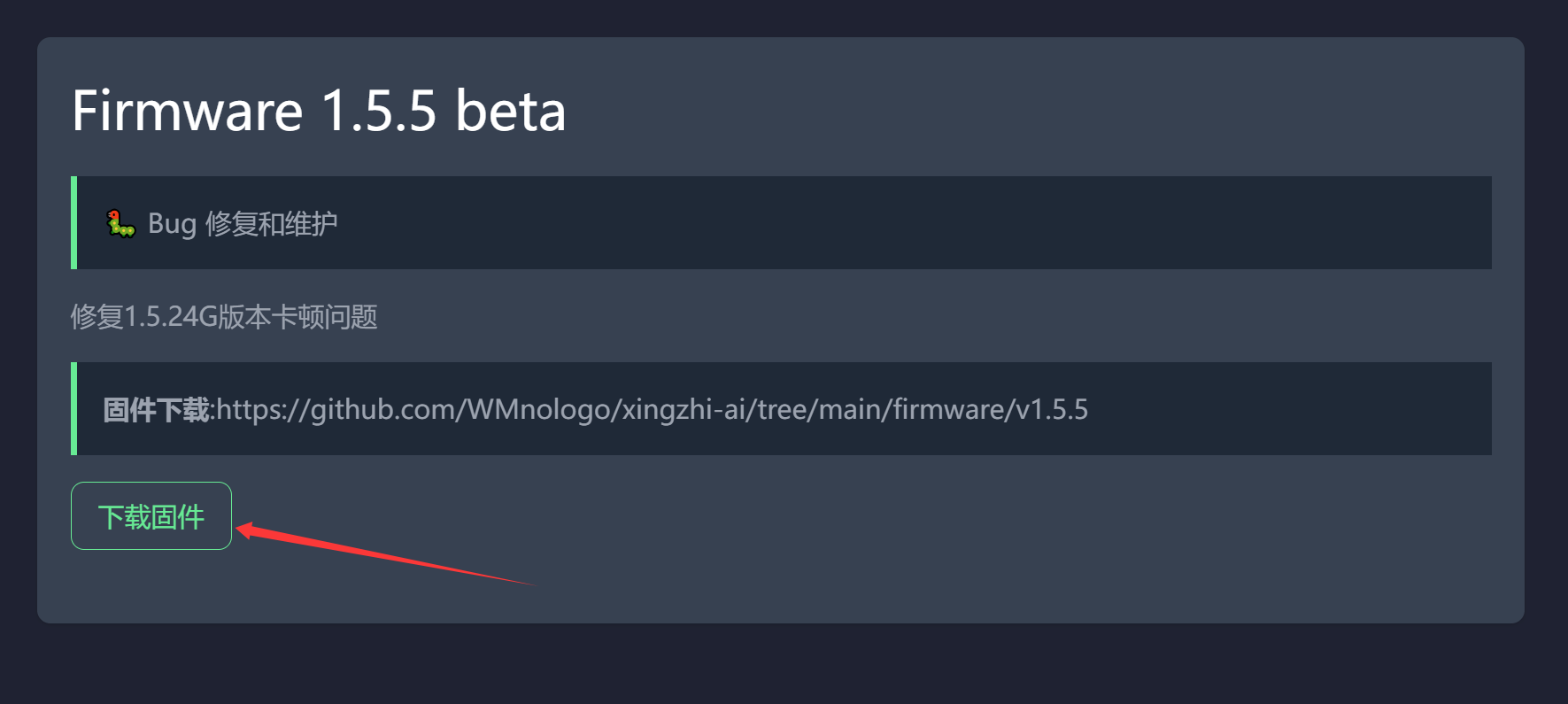Viewport: 1568px width, 704px height.
Task: Click the red arrow annotation
Action: [385, 553]
